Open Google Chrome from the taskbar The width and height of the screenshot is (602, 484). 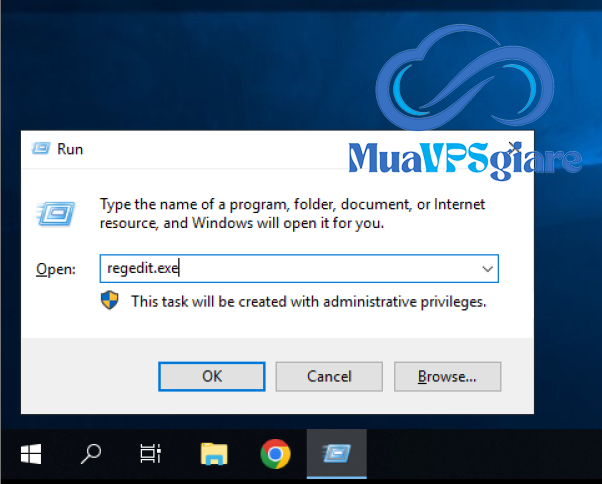point(274,455)
